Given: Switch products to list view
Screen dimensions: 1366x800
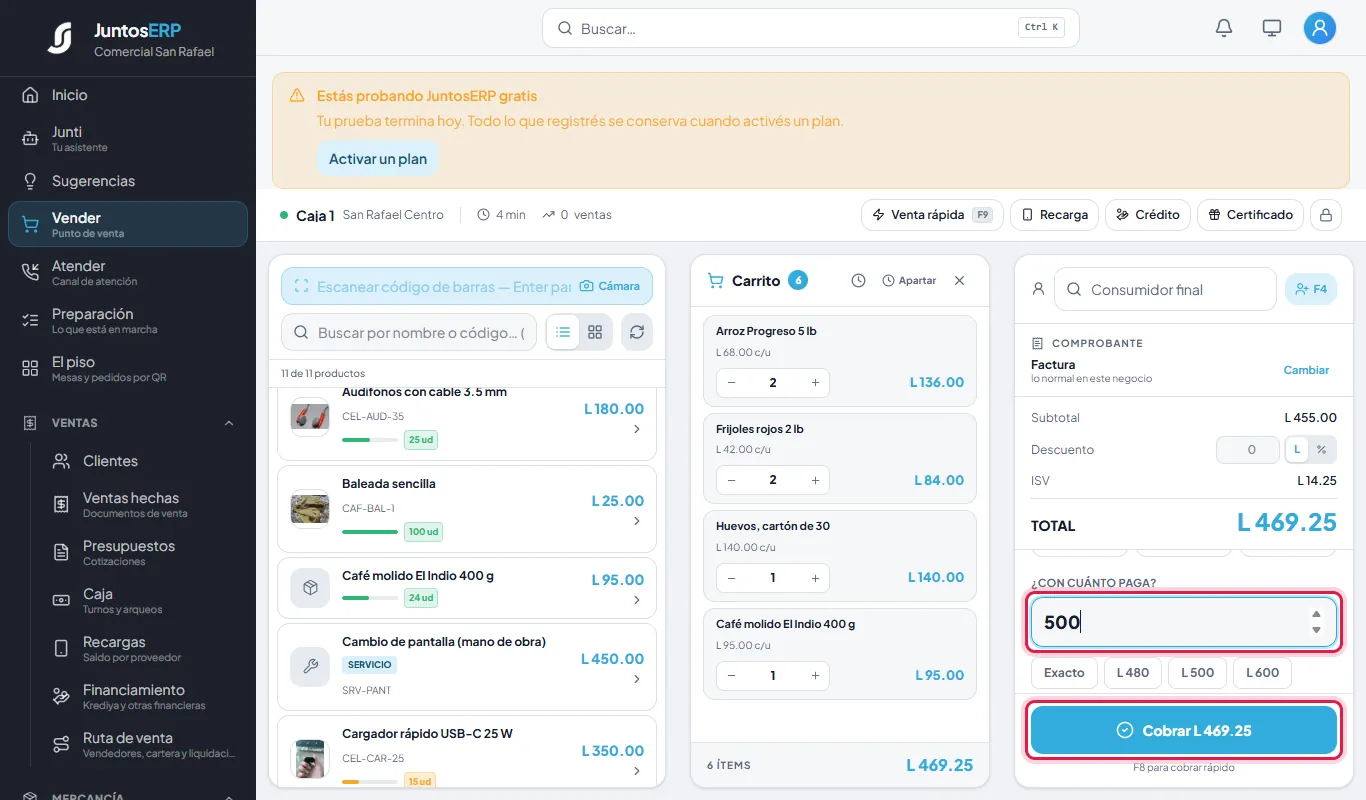Looking at the screenshot, I should pos(563,332).
